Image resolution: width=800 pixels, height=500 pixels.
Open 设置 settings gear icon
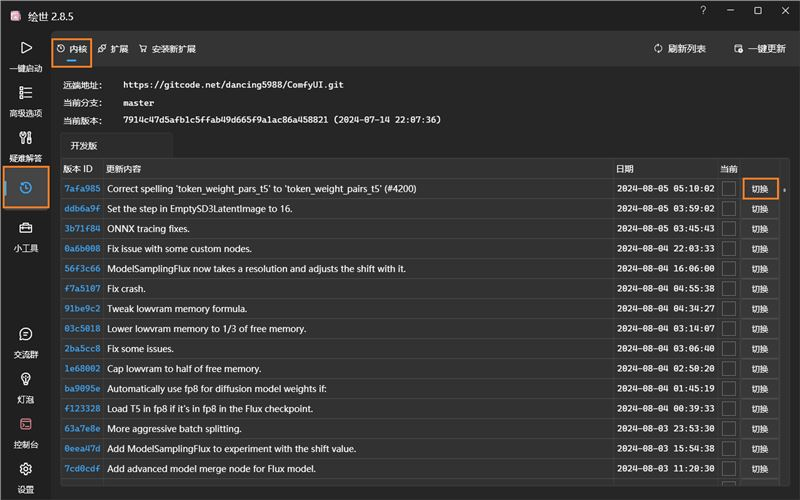pyautogui.click(x=25, y=469)
